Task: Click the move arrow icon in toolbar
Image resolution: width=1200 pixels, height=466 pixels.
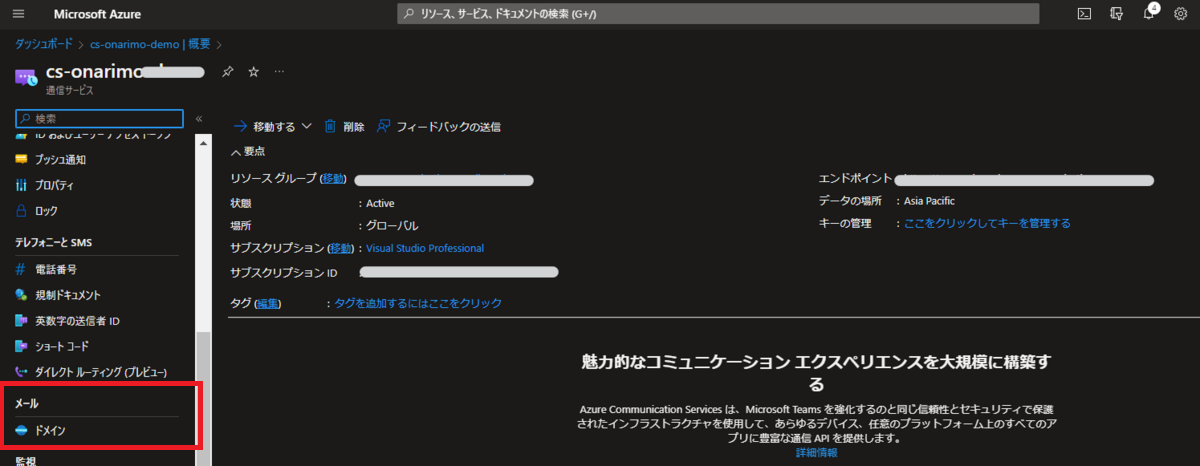Action: (240, 127)
